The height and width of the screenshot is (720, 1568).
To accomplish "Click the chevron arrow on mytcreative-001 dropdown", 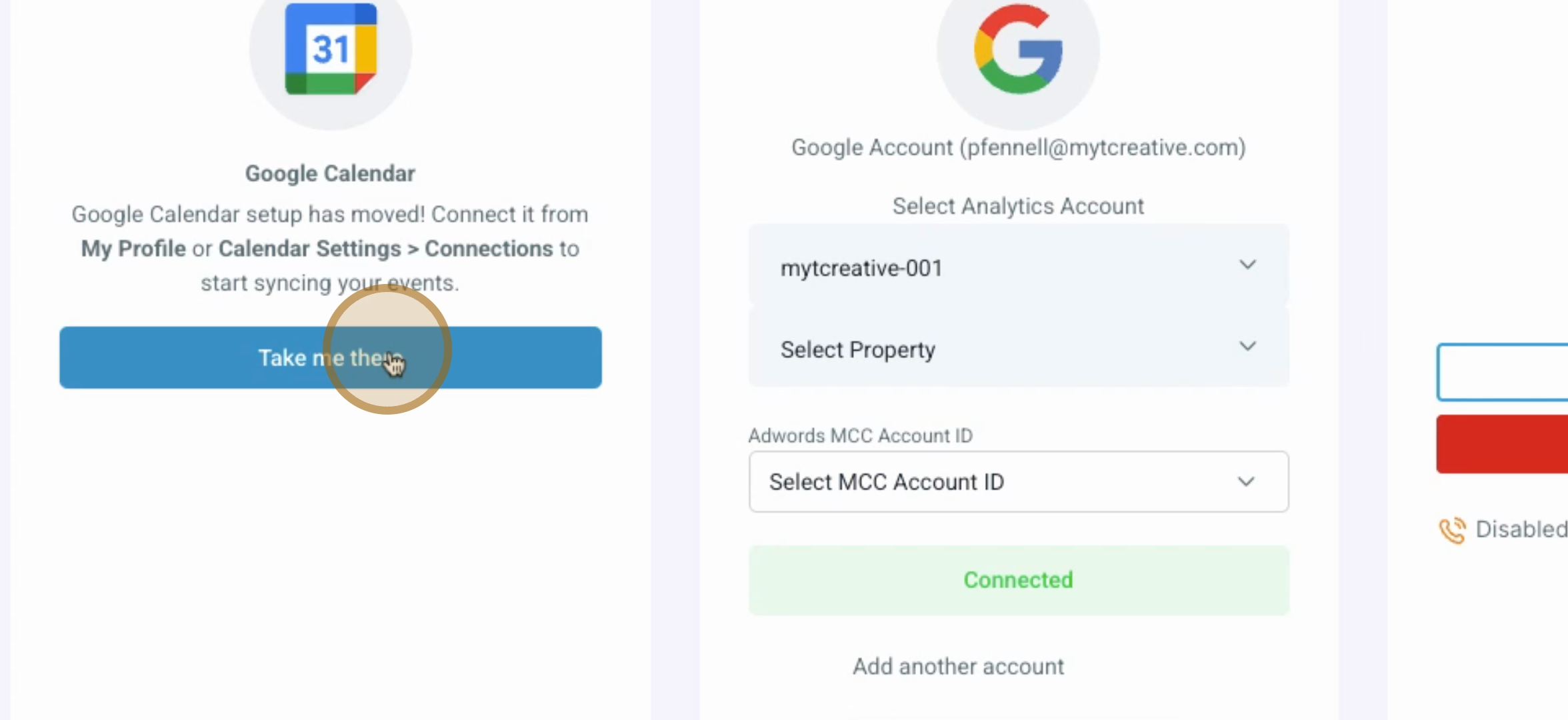I will coord(1247,265).
